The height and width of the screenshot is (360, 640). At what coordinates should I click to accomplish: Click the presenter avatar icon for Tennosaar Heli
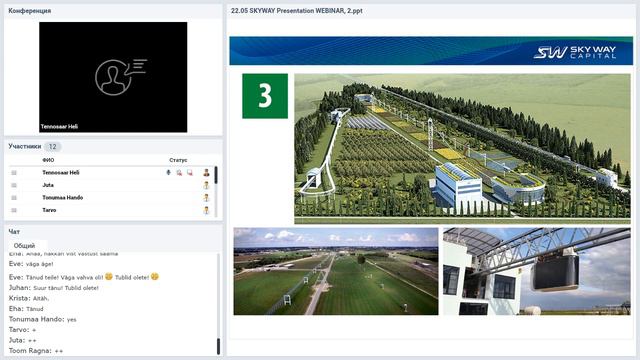(x=207, y=173)
